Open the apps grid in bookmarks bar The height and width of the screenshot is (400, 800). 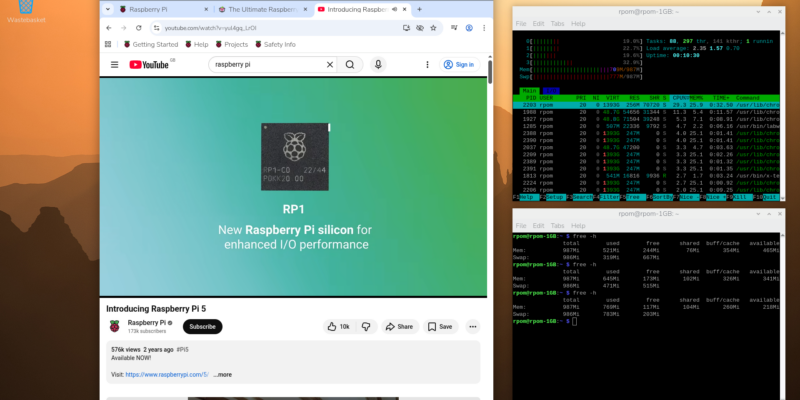[108, 44]
